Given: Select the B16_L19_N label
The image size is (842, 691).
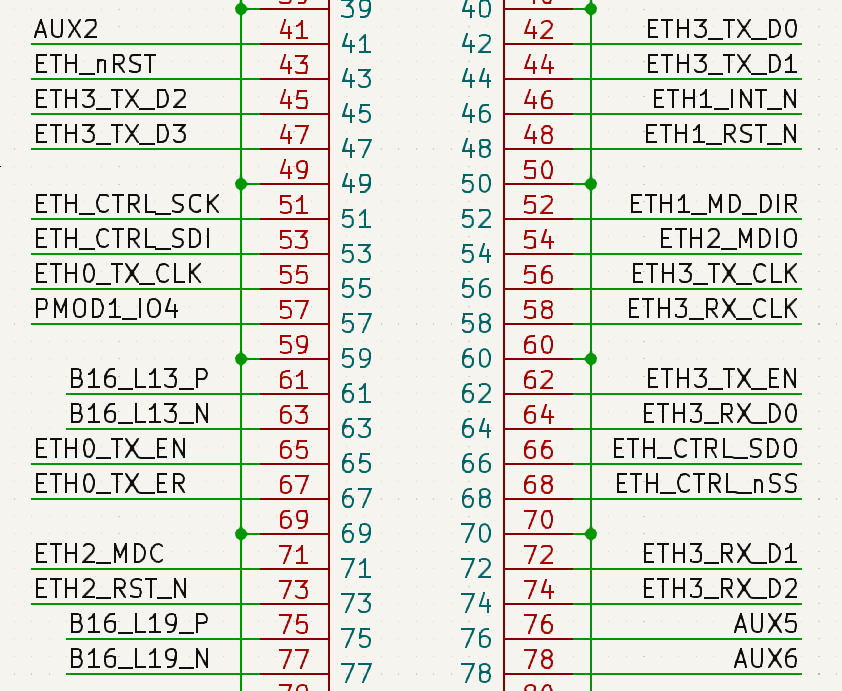Looking at the screenshot, I should tap(139, 659).
